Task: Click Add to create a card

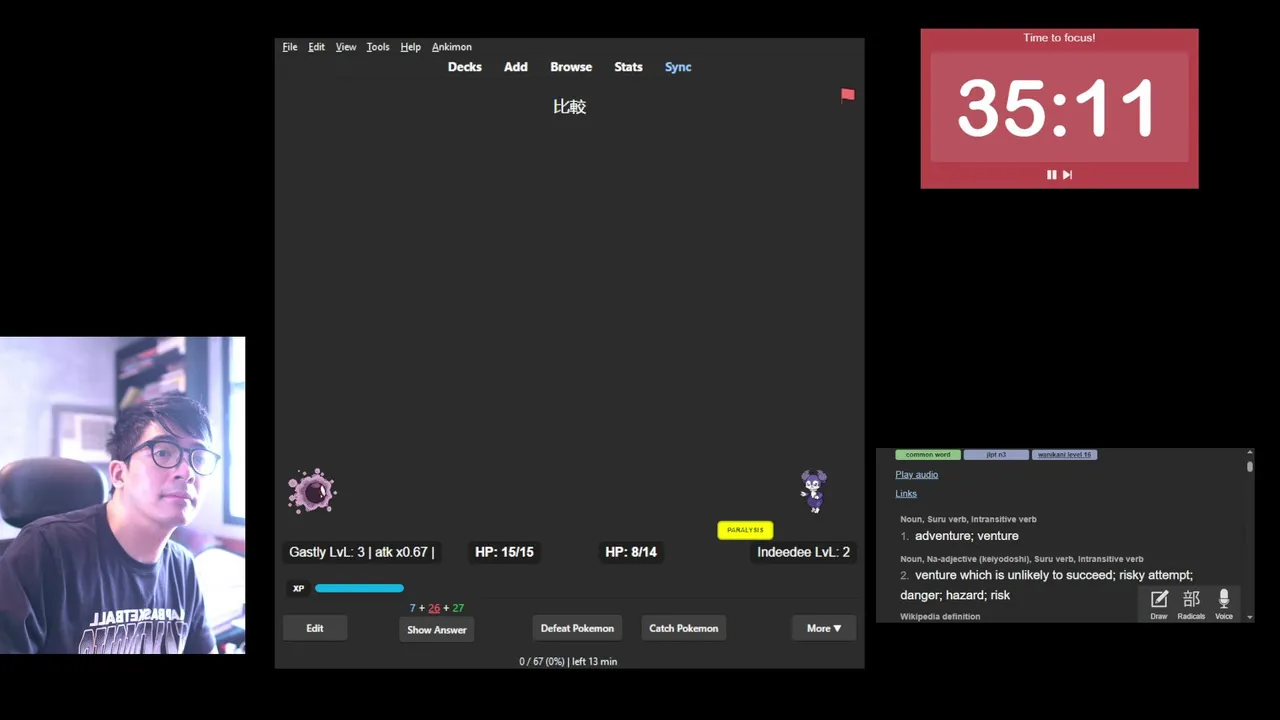Action: pyautogui.click(x=516, y=67)
